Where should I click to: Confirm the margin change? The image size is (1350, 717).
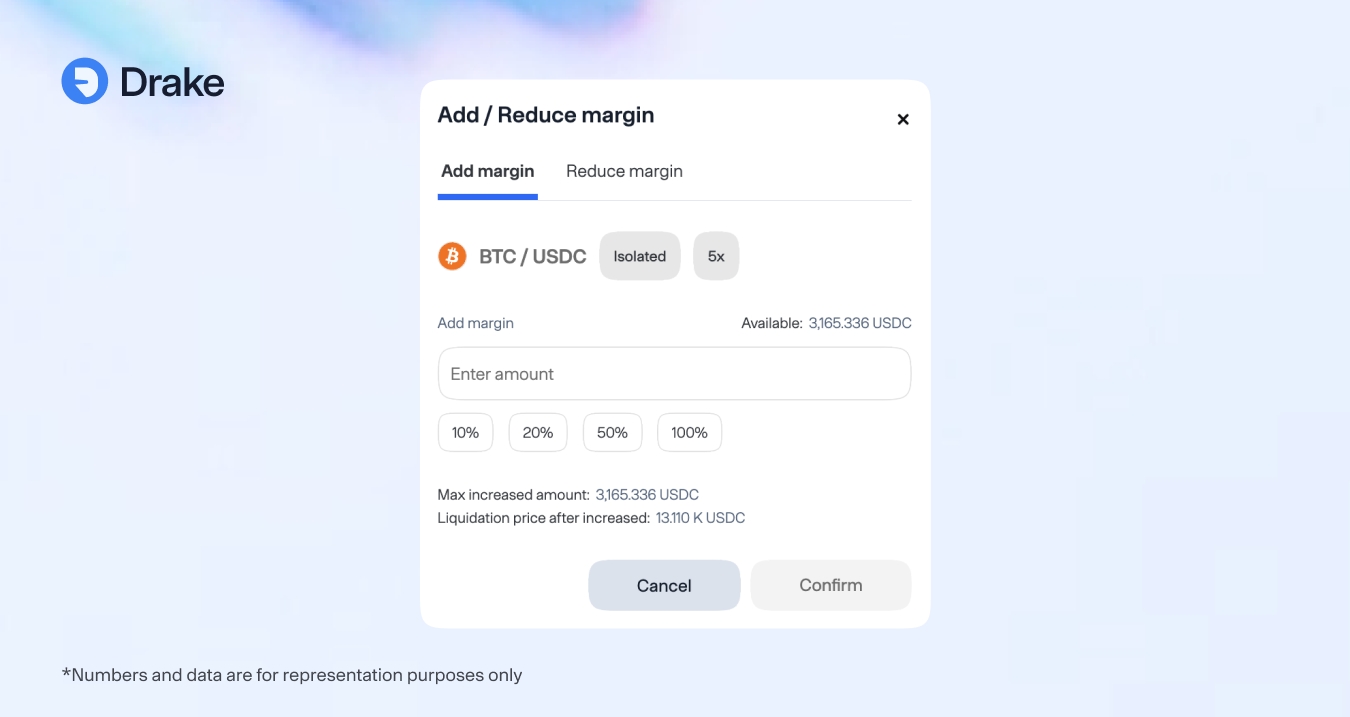click(830, 585)
